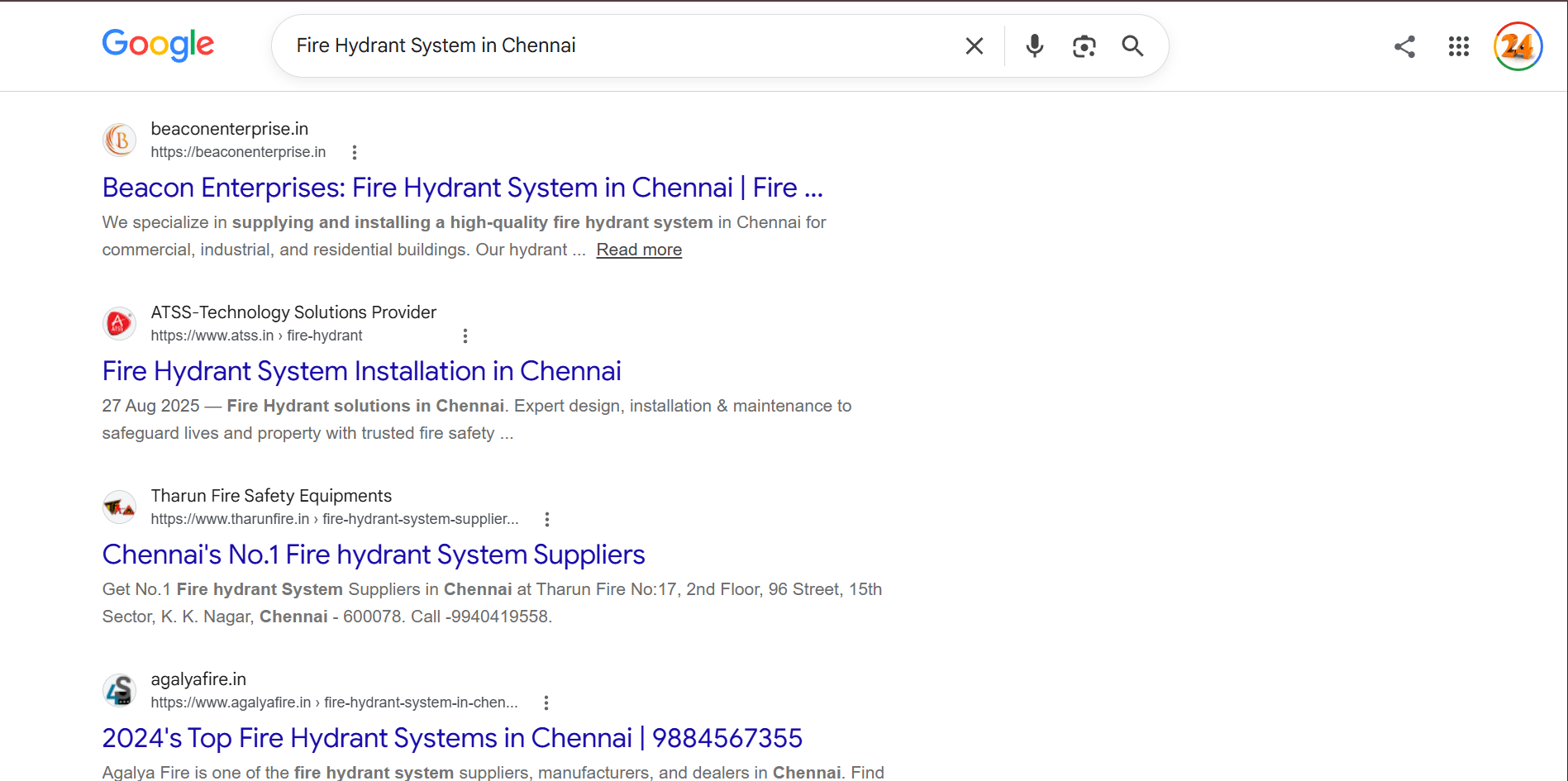Click the Google logo

point(158,45)
